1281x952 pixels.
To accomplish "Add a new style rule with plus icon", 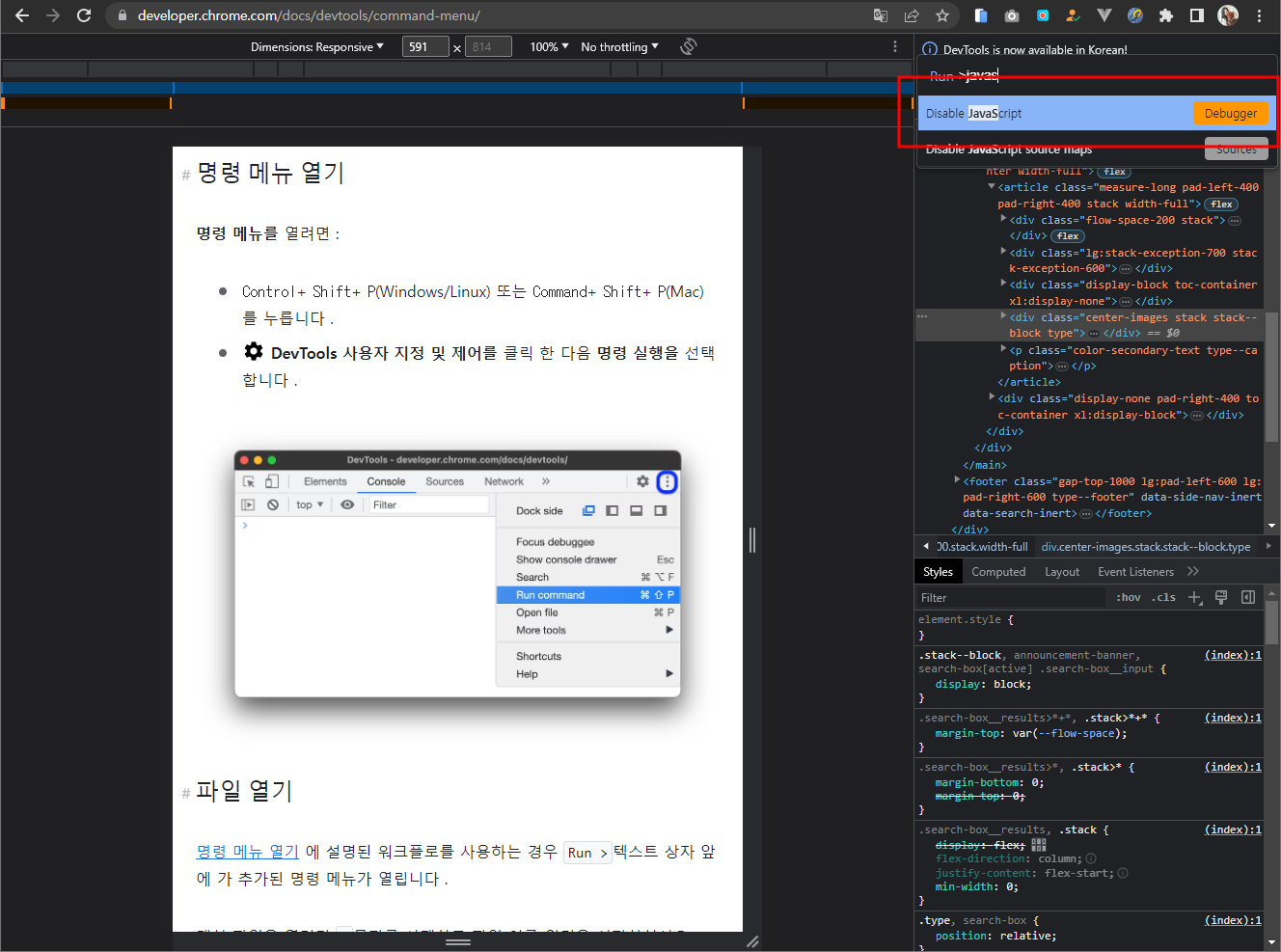I will 1195,597.
